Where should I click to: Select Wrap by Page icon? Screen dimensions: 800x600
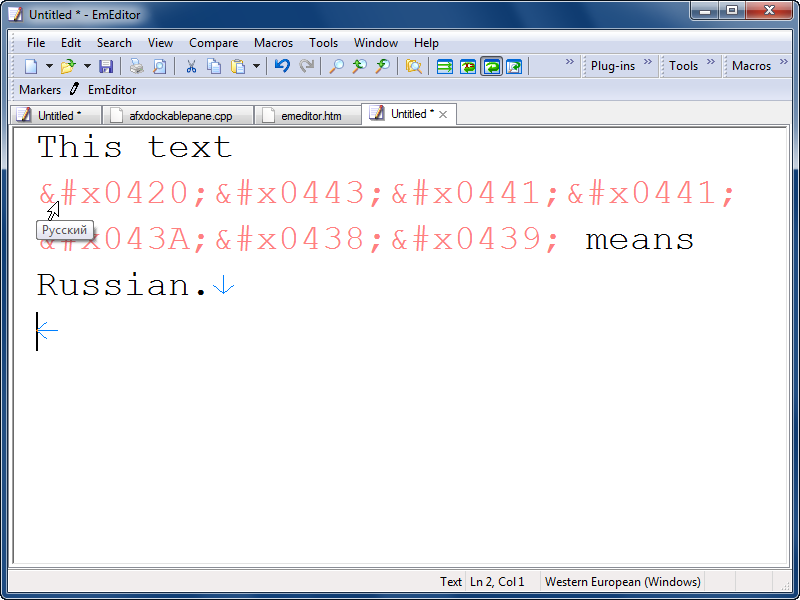pos(514,66)
